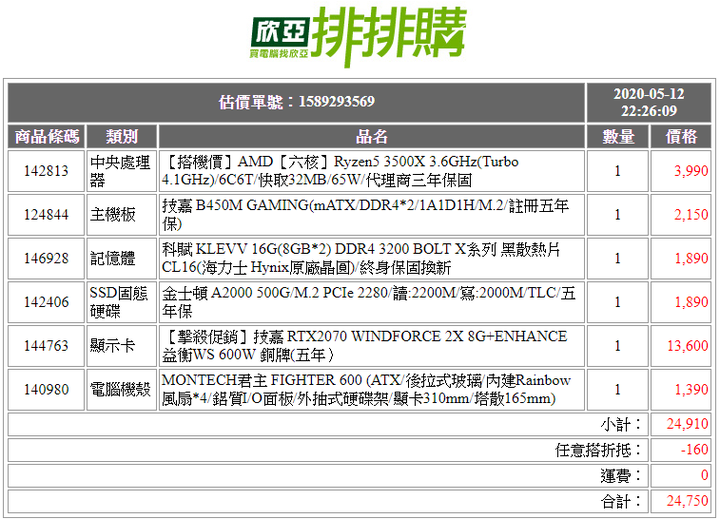Select barcode 124844

(46, 214)
